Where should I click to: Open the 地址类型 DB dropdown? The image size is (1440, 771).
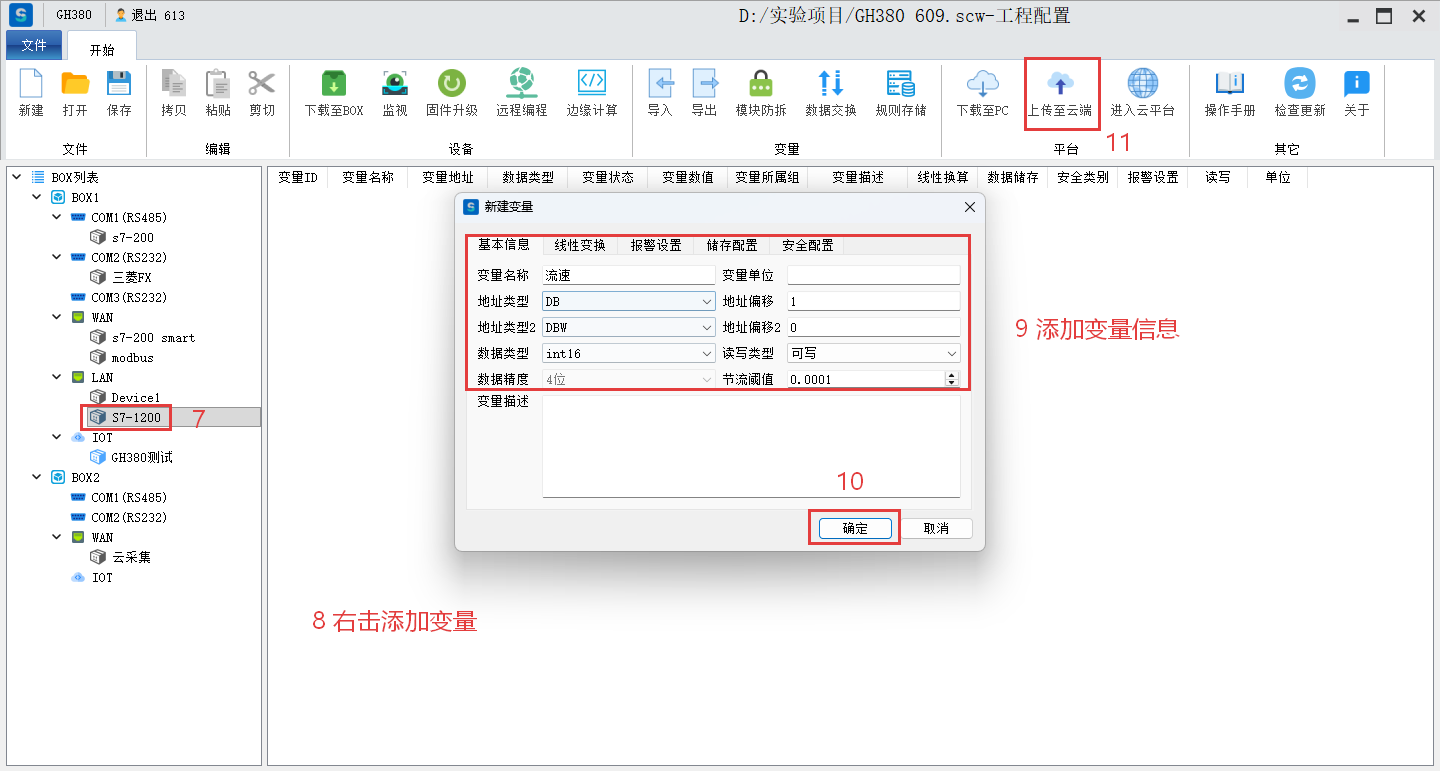[x=628, y=301]
